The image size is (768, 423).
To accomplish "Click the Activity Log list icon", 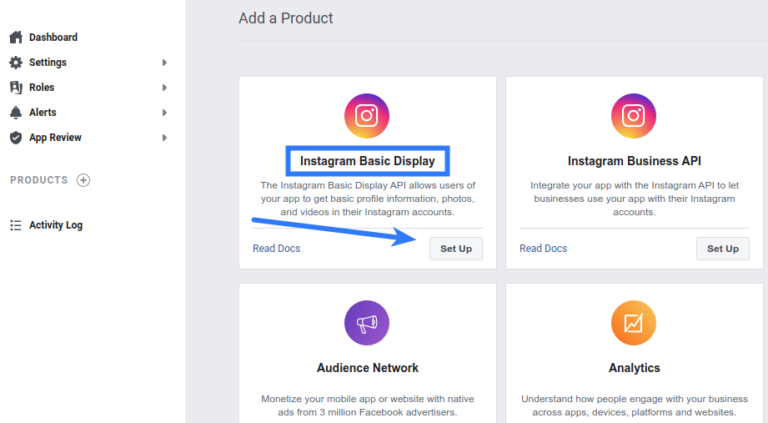I will [x=15, y=225].
